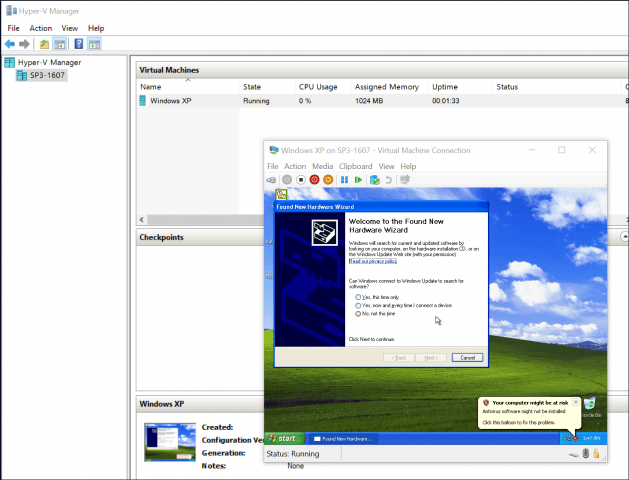
Task: Click the Revert undo arrow icon
Action: (x=388, y=180)
